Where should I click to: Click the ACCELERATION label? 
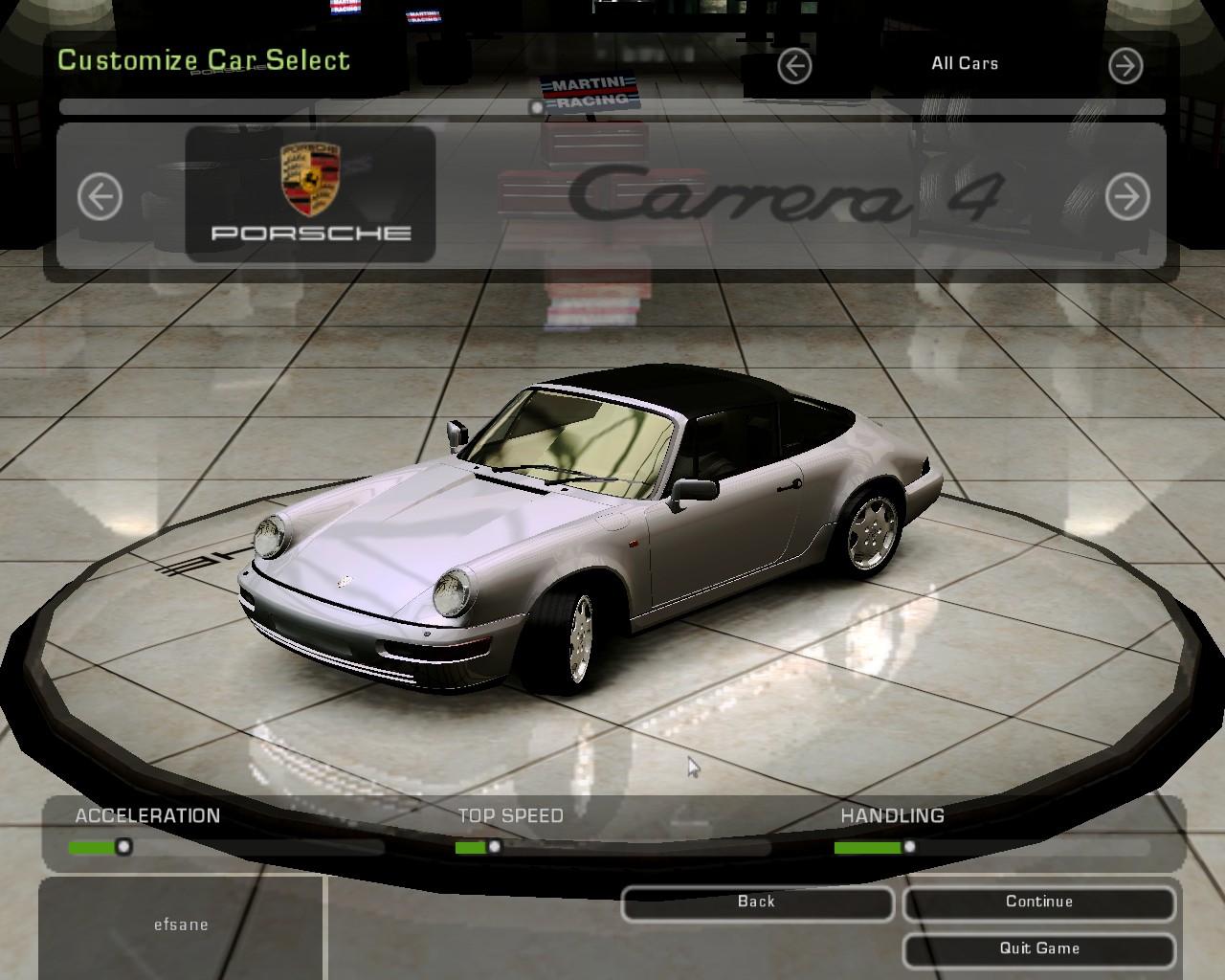pyautogui.click(x=147, y=815)
